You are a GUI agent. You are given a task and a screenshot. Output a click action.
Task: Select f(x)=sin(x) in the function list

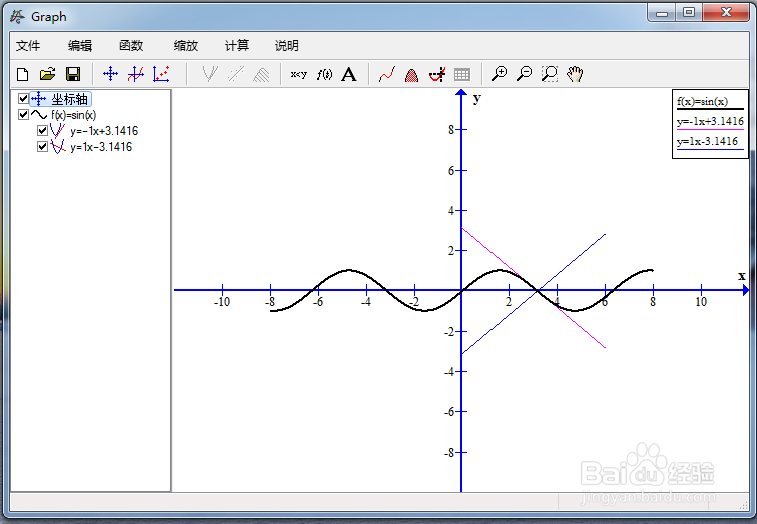tap(73, 115)
